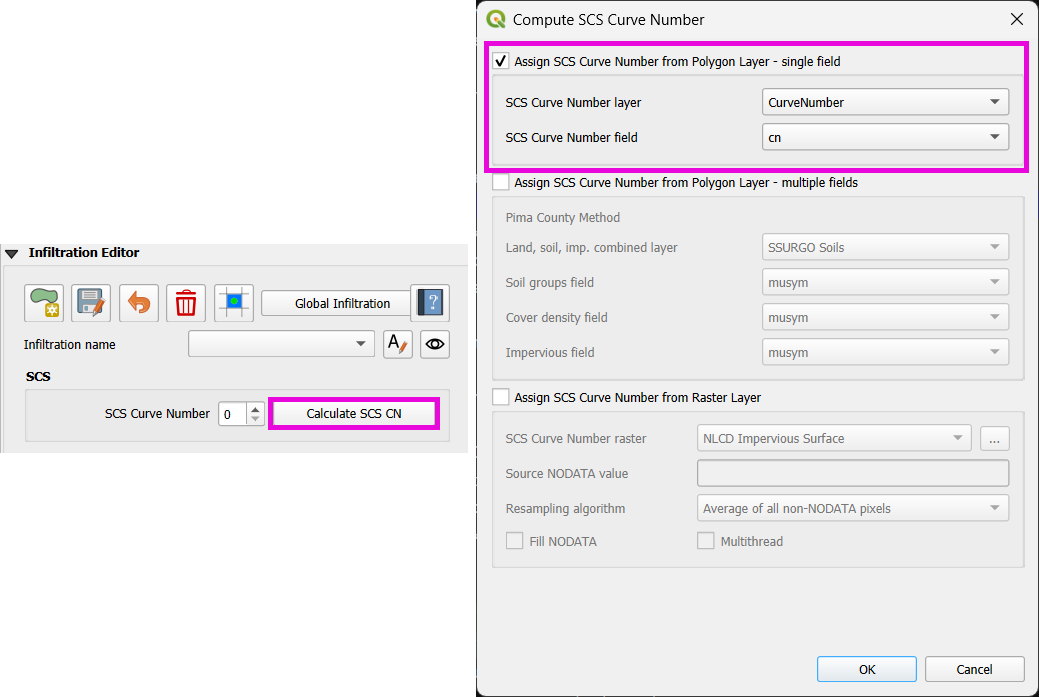Screen dimensions: 1039x697
Task: Click the rename infiltration icon
Action: [x=398, y=344]
